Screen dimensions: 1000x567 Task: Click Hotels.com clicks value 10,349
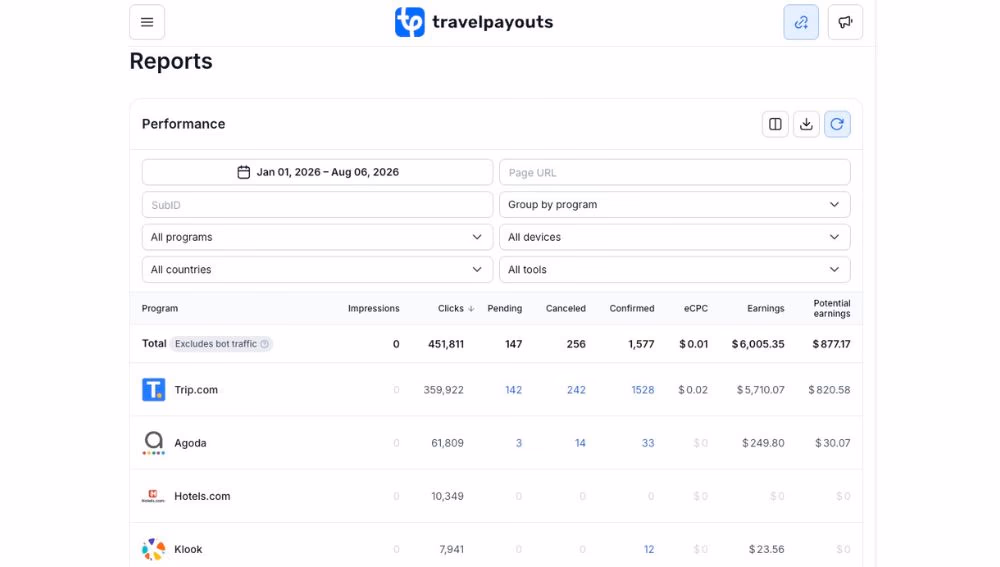447,496
